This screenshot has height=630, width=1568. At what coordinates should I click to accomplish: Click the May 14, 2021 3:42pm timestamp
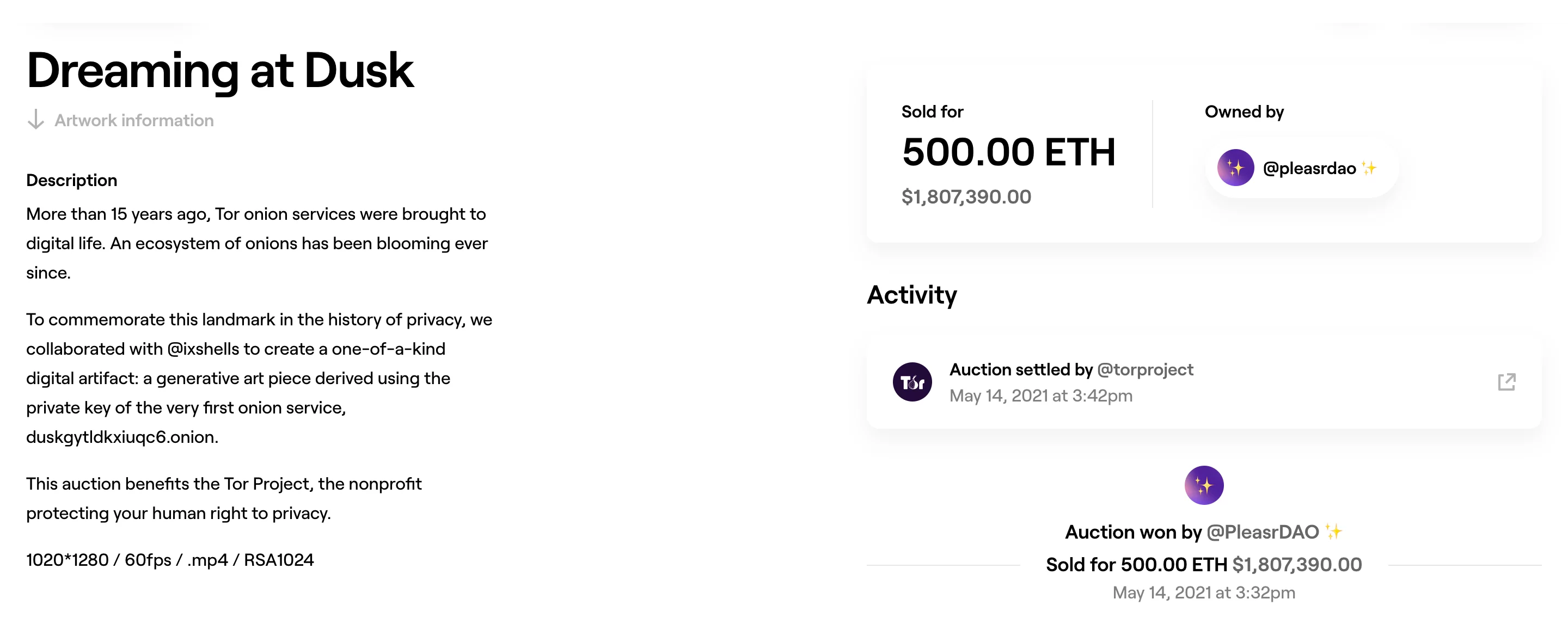[1040, 396]
